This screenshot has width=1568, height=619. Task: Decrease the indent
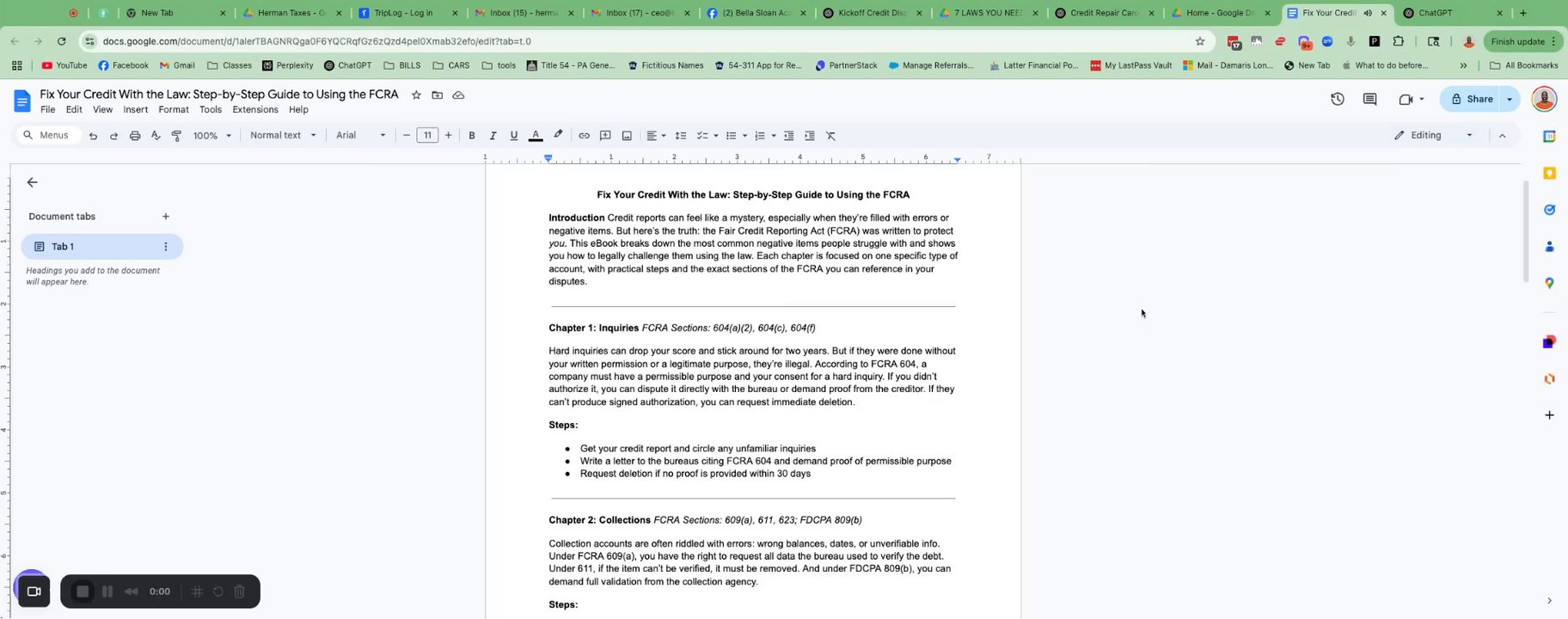[x=788, y=136]
